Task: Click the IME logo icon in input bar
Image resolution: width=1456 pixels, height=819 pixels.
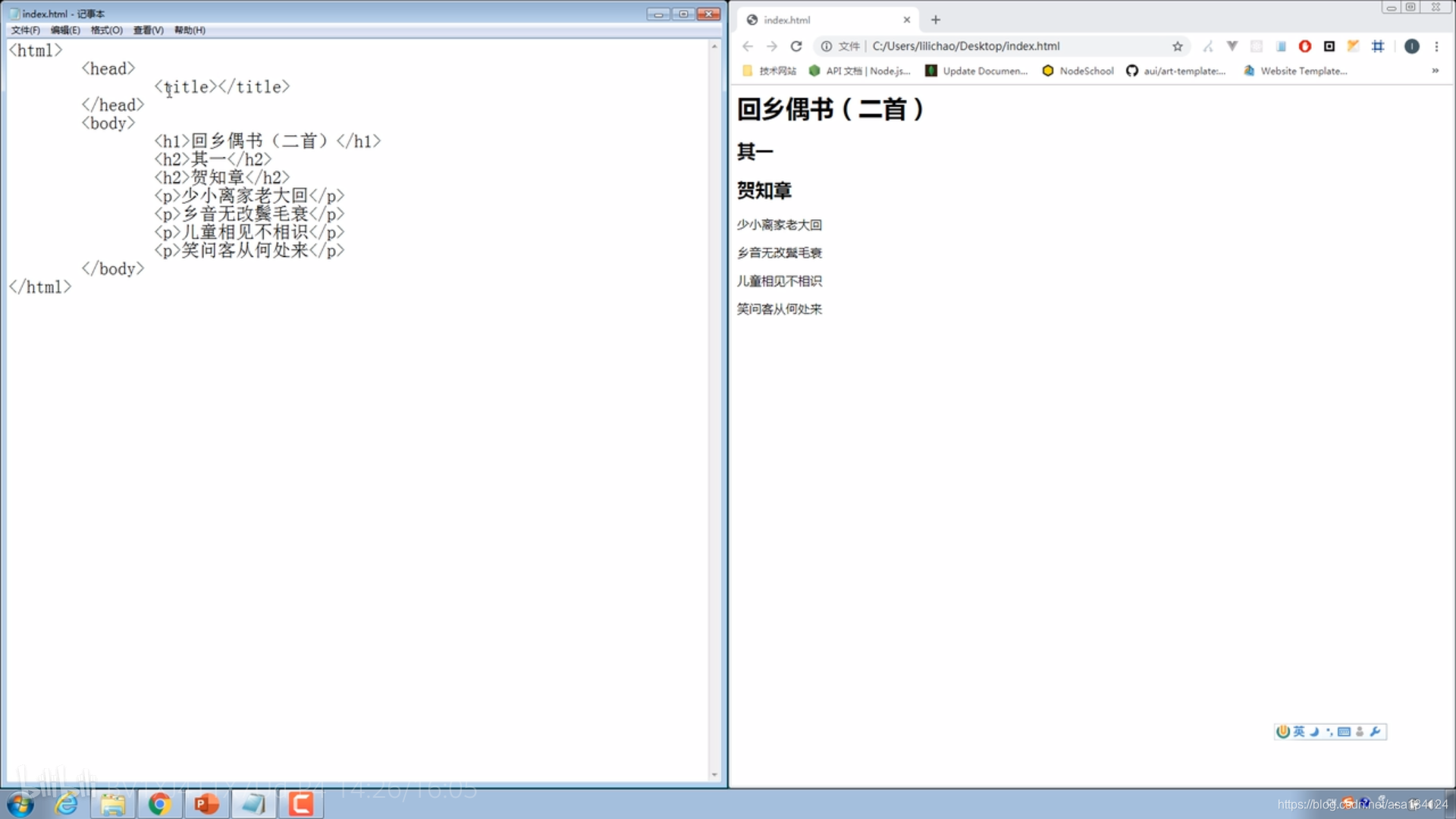Action: (1283, 731)
